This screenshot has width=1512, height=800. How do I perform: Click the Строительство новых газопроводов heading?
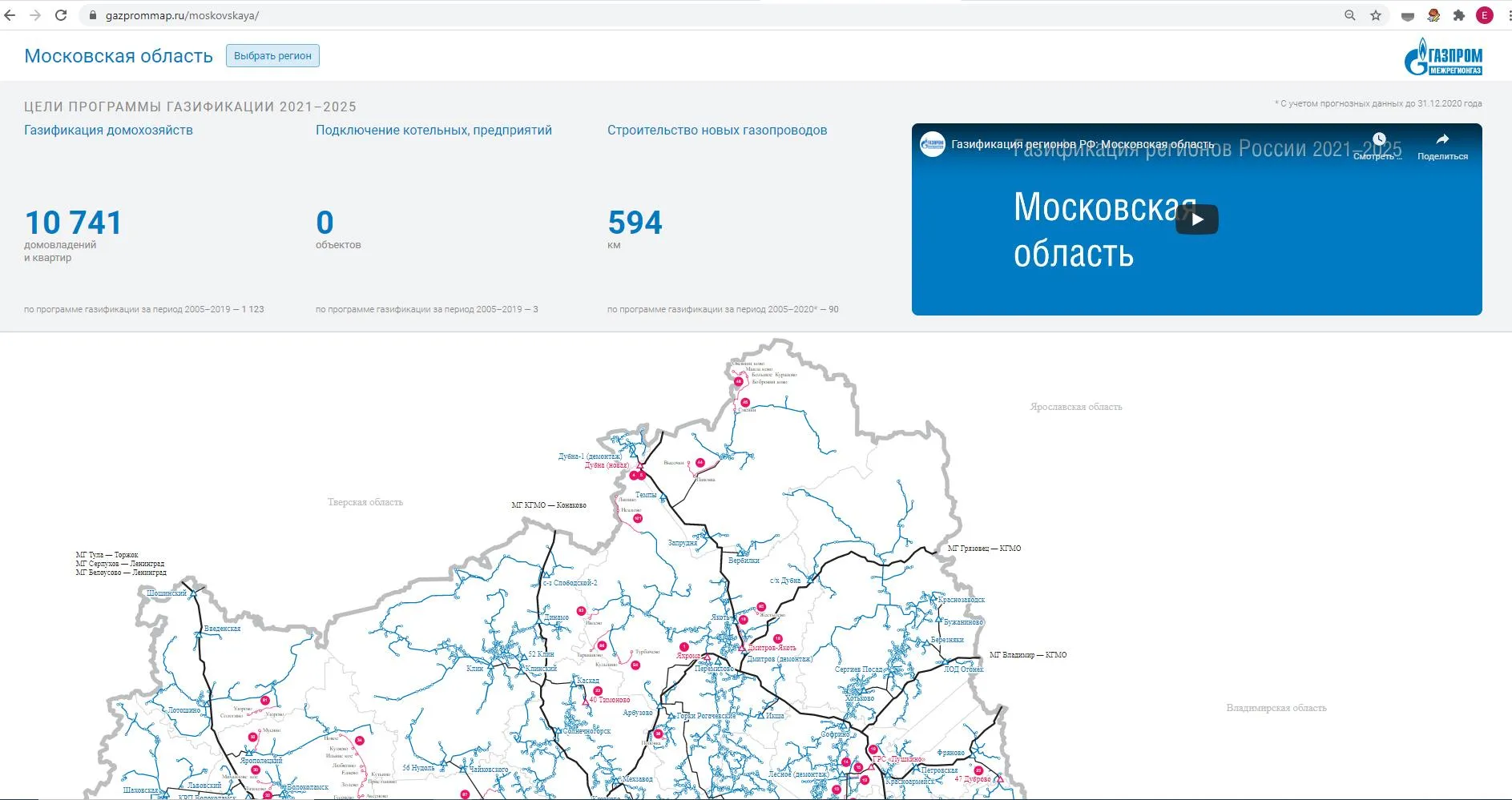click(717, 131)
